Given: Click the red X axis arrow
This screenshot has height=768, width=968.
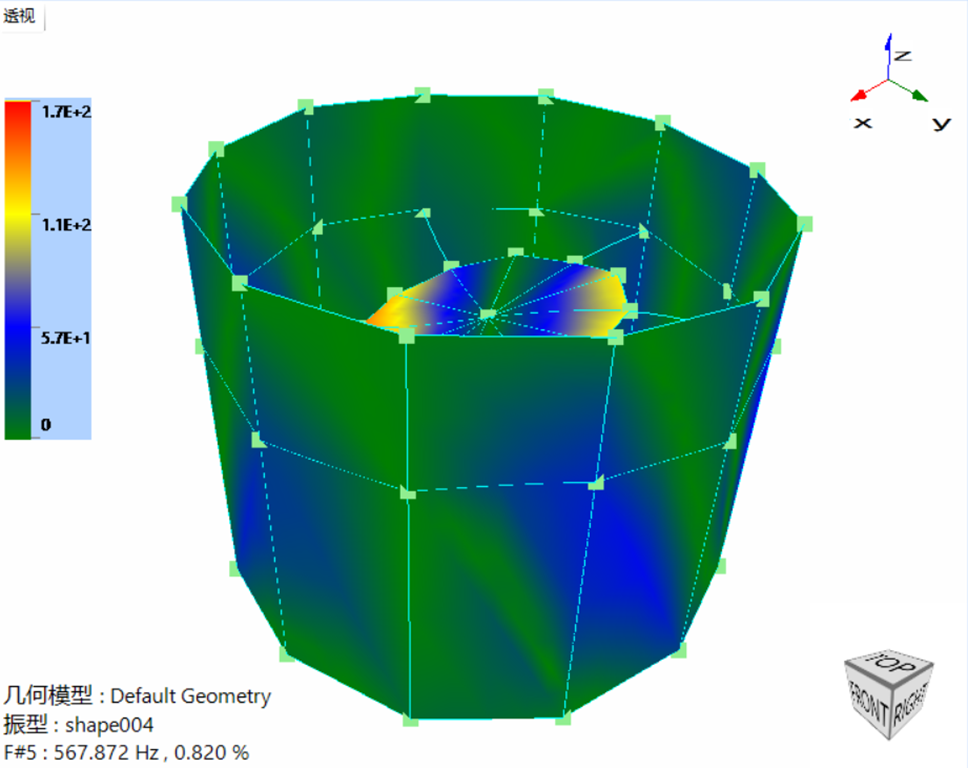Looking at the screenshot, I should [x=860, y=95].
